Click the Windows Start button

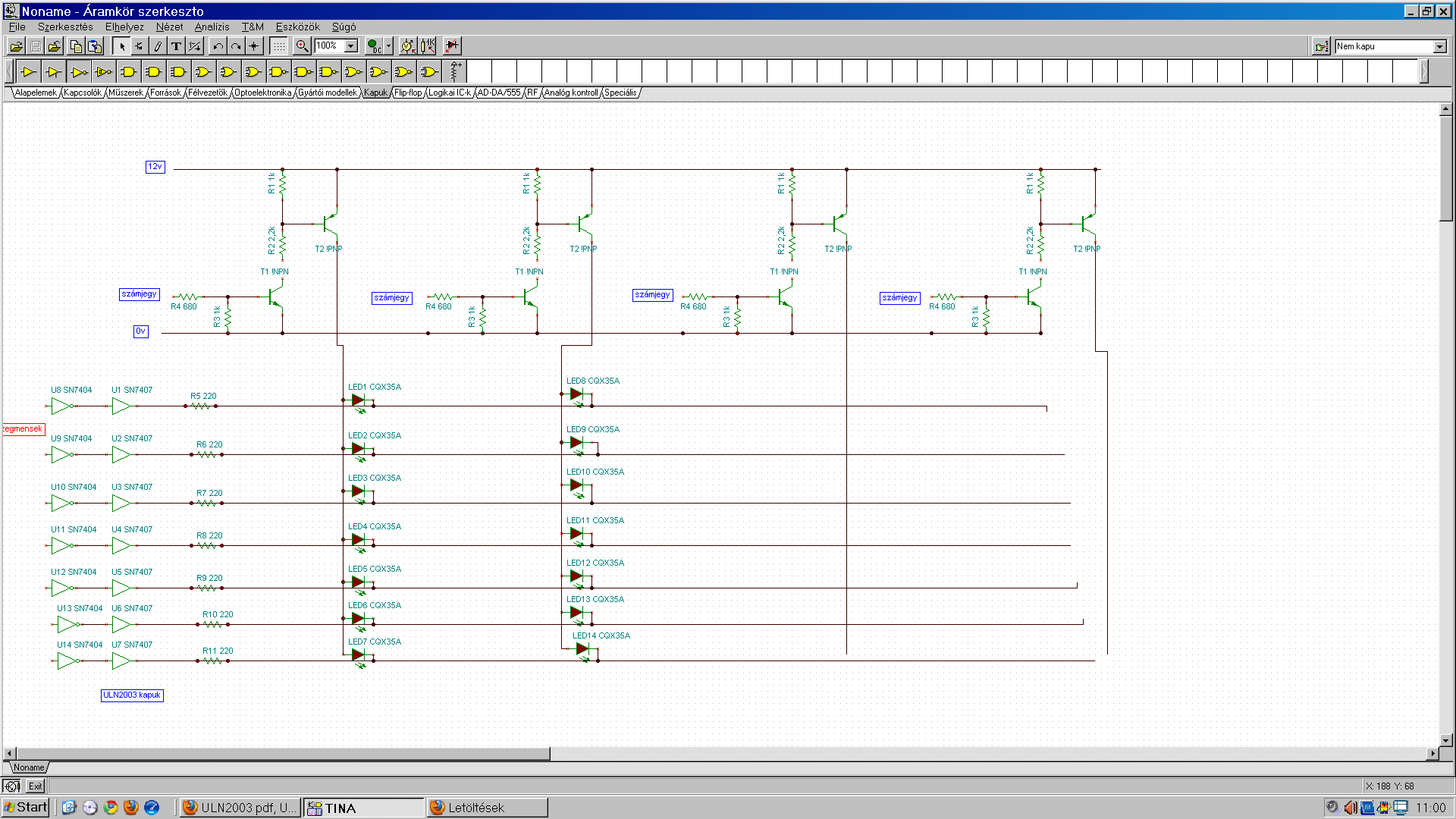25,808
